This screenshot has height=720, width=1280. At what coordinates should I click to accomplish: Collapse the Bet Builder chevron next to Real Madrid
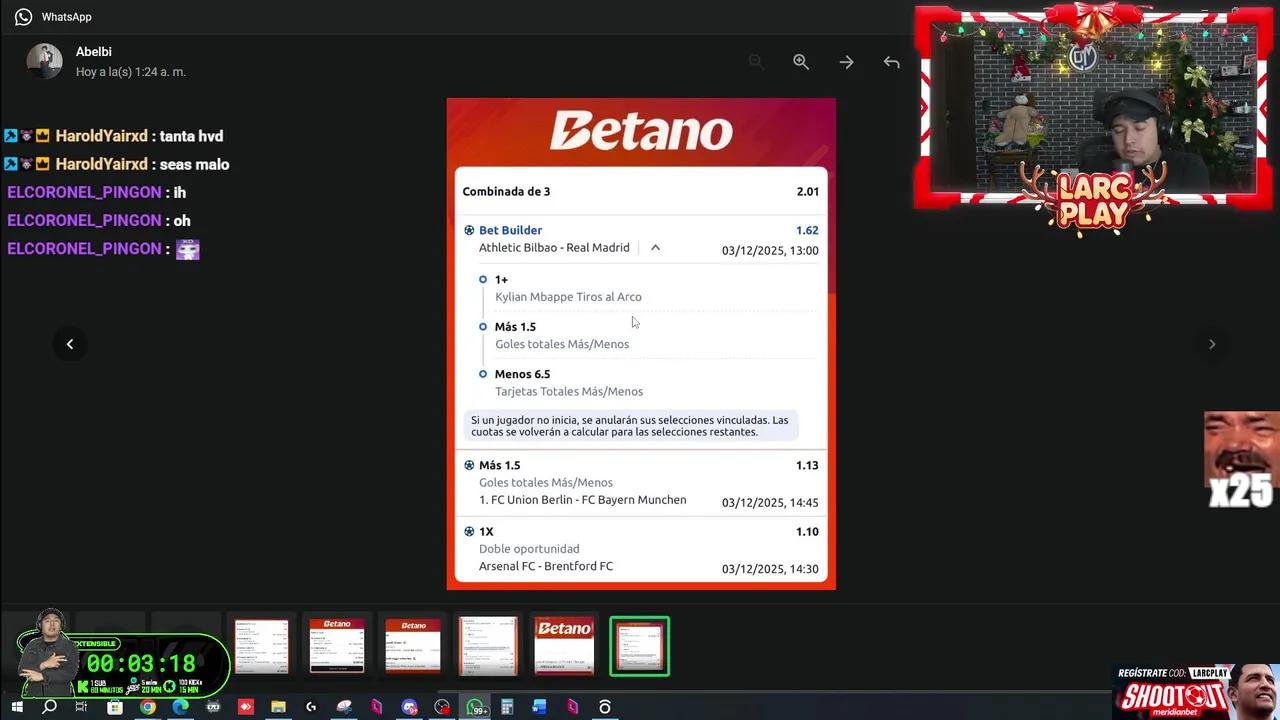pos(655,248)
